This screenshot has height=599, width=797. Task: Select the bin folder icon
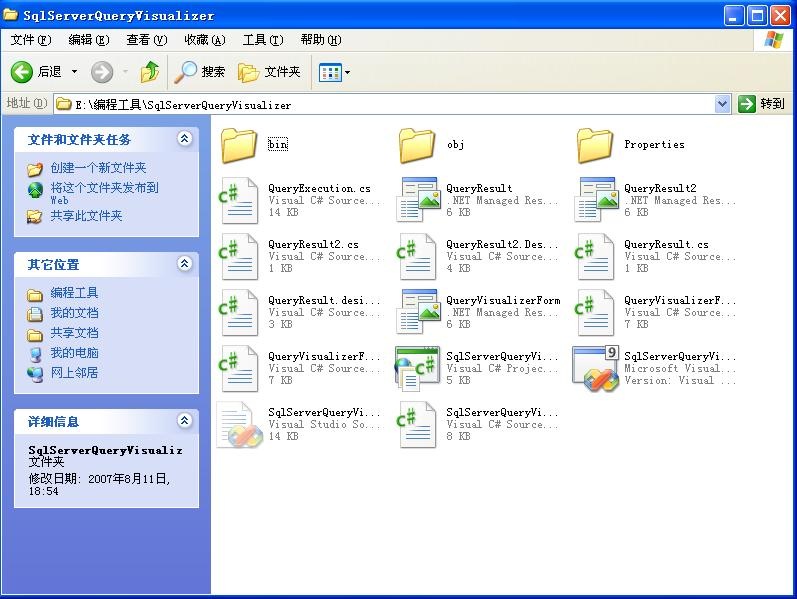[x=238, y=145]
